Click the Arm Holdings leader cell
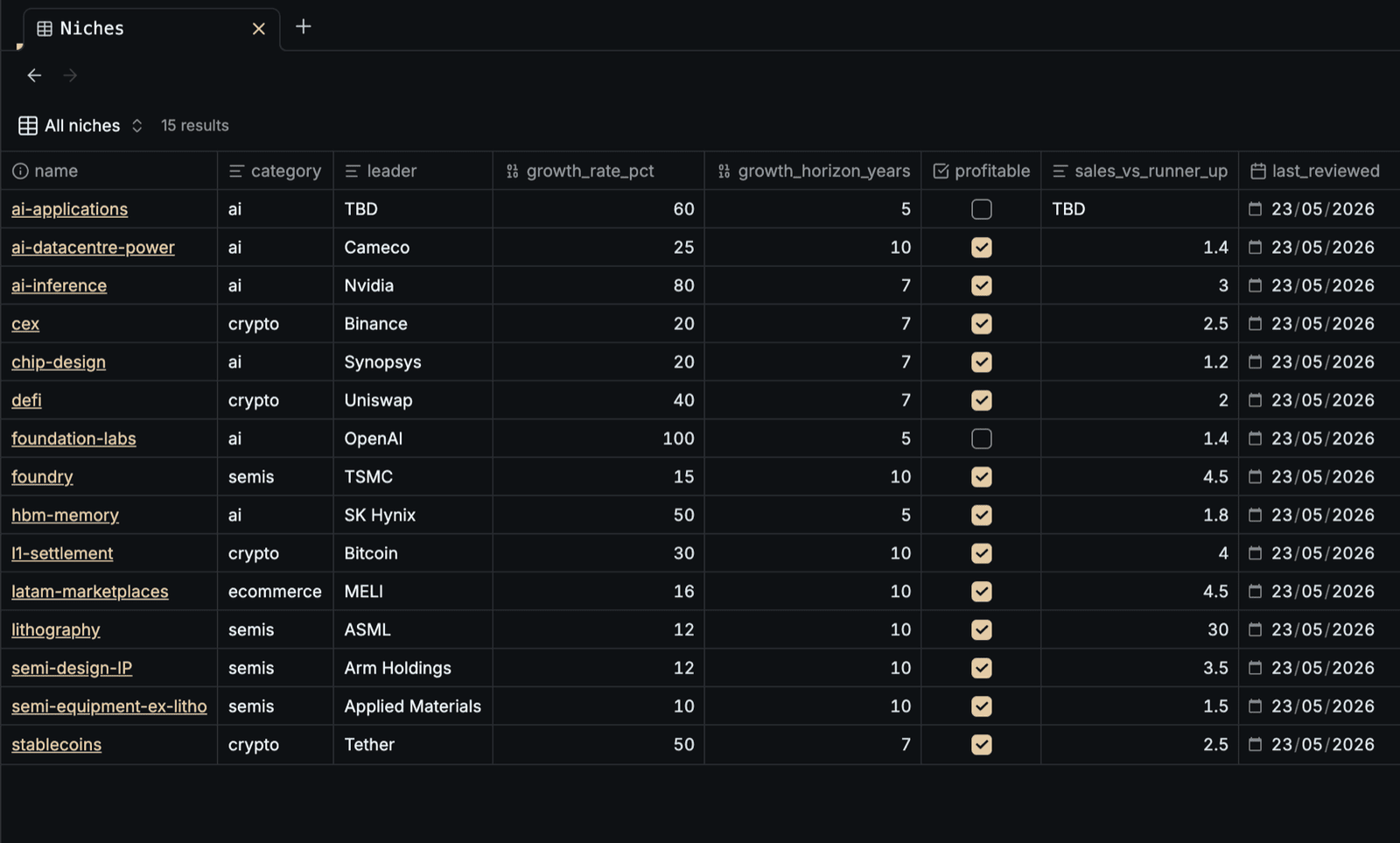The width and height of the screenshot is (1400, 843). [x=412, y=668]
